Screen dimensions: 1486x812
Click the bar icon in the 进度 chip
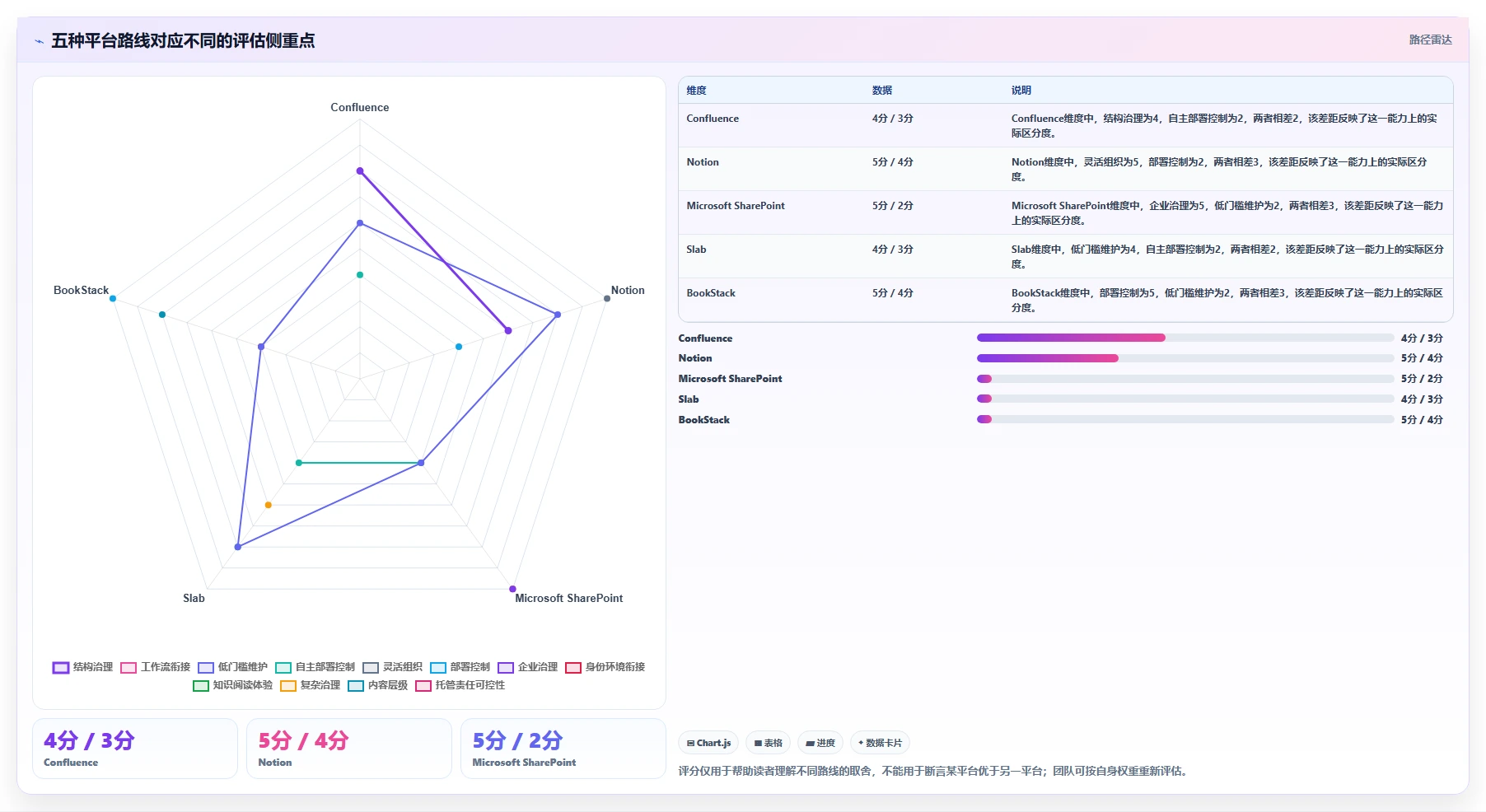(x=810, y=743)
